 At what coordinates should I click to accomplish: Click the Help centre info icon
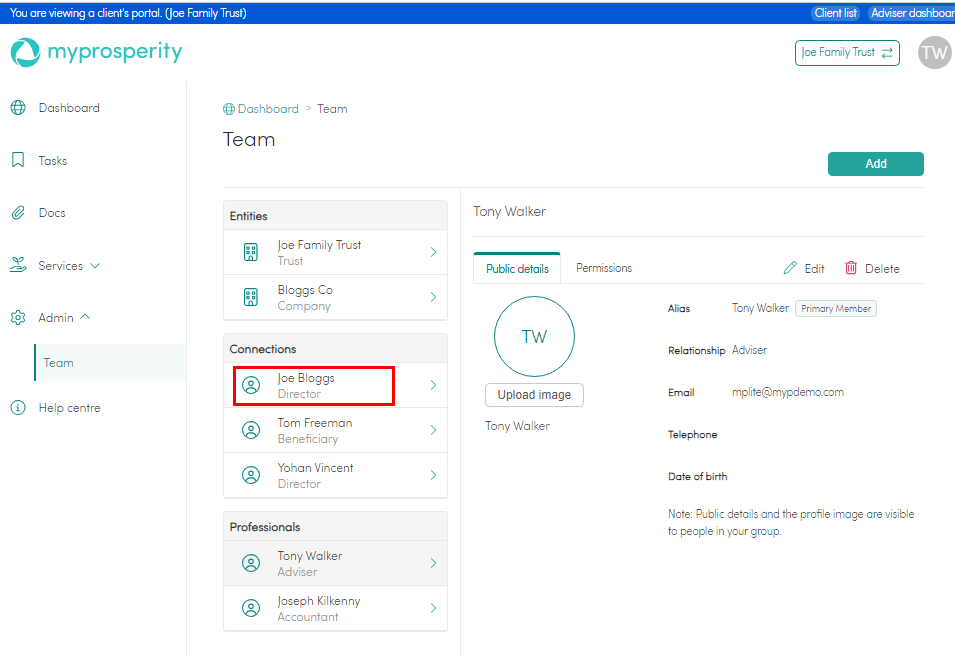18,408
